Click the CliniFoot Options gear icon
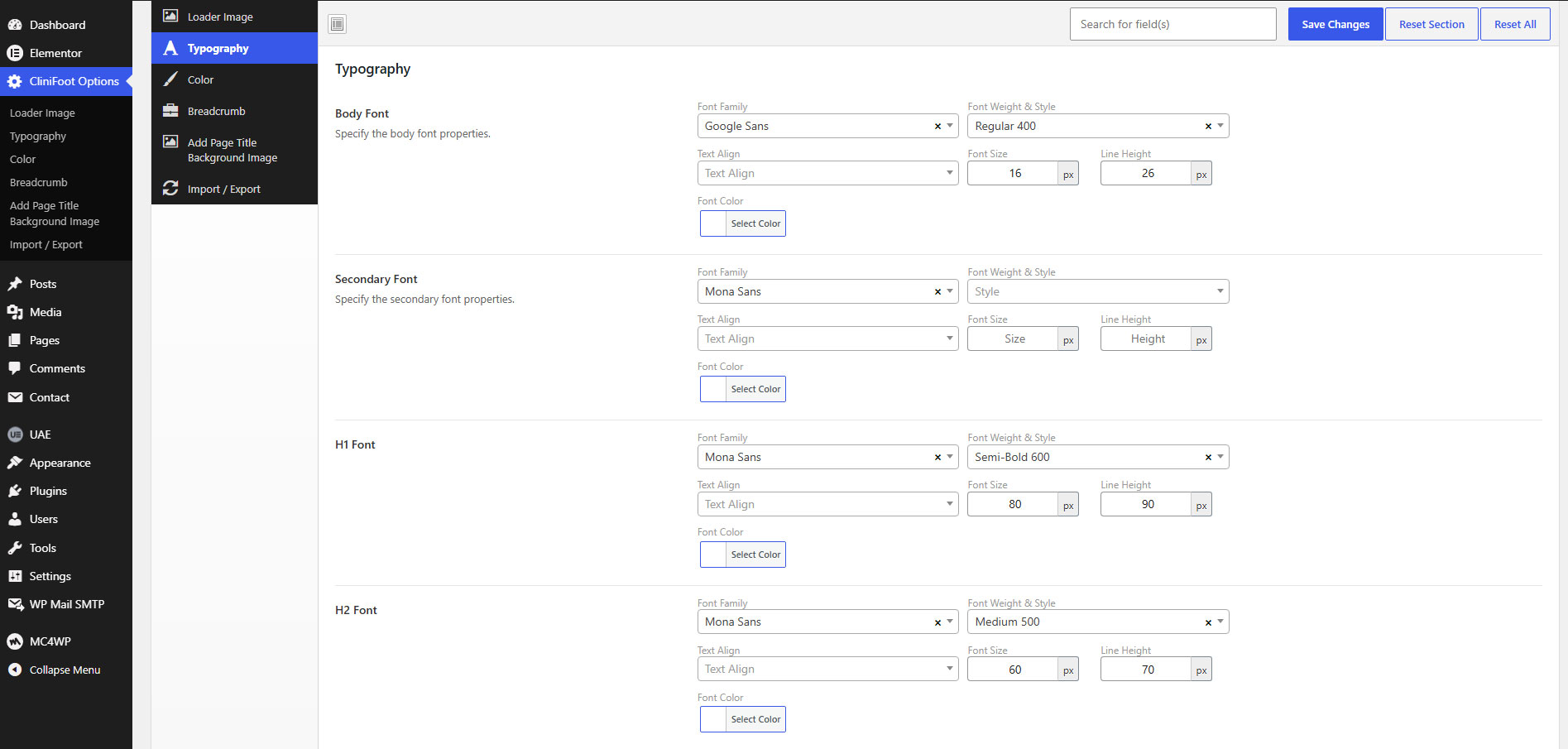Viewport: 1568px width, 749px height. [15, 81]
